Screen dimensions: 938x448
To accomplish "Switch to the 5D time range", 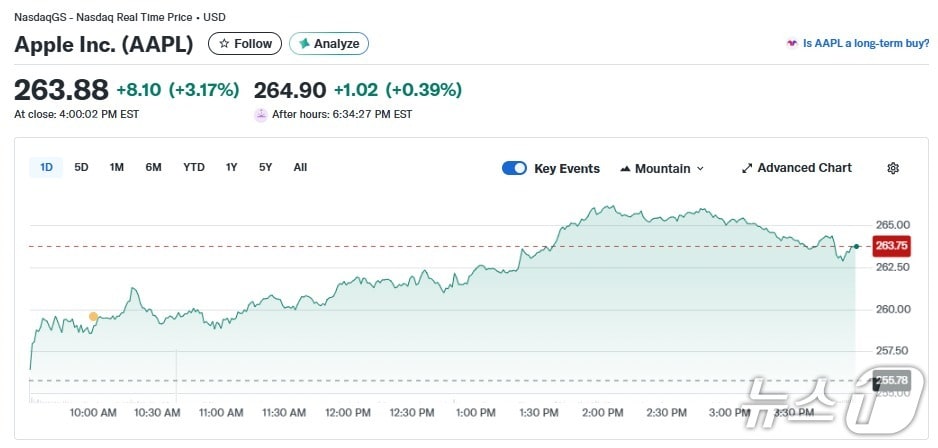I will coord(81,167).
